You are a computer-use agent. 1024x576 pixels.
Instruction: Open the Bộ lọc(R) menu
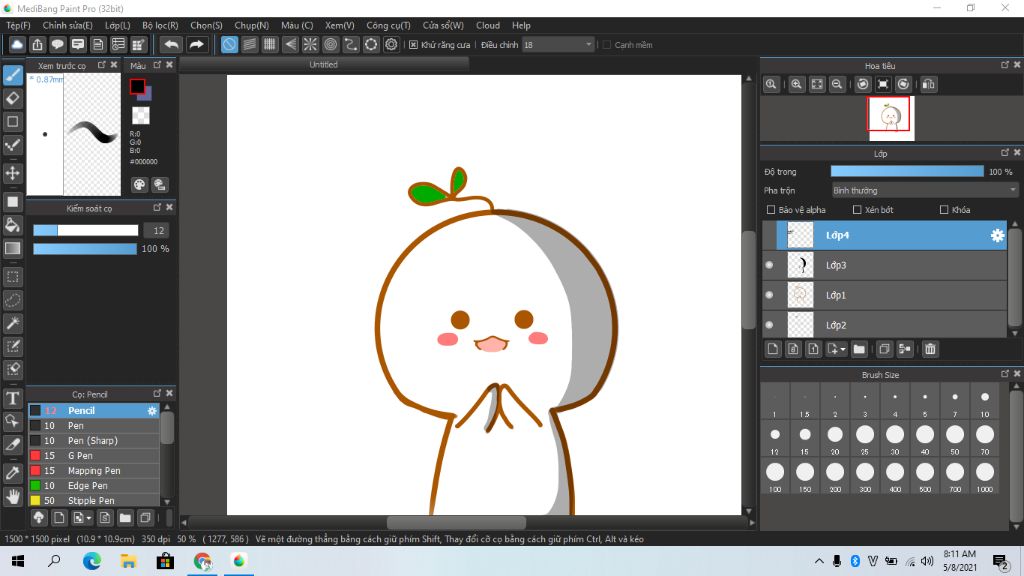tap(160, 25)
